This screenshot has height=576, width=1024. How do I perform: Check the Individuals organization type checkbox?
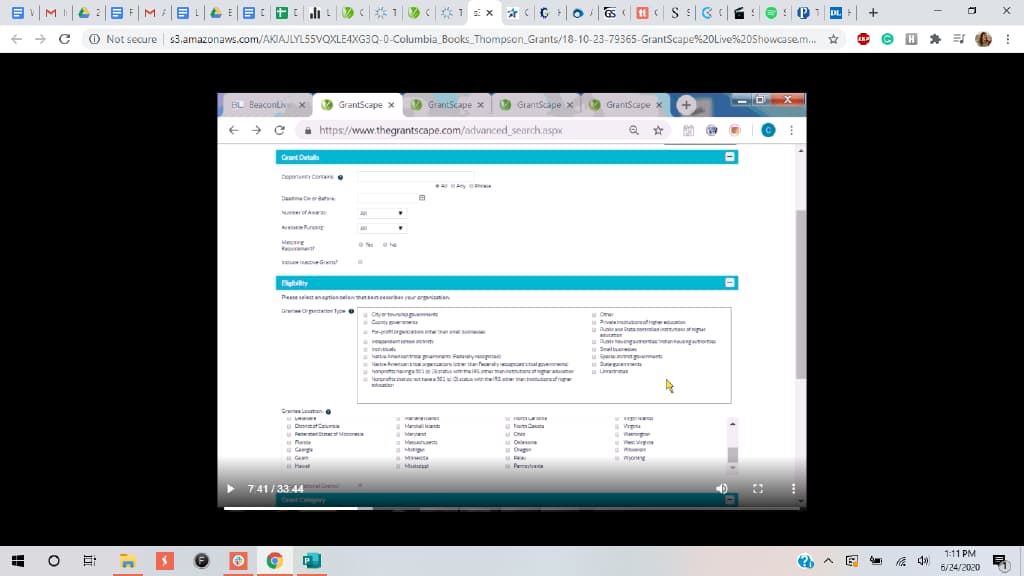[x=366, y=349]
